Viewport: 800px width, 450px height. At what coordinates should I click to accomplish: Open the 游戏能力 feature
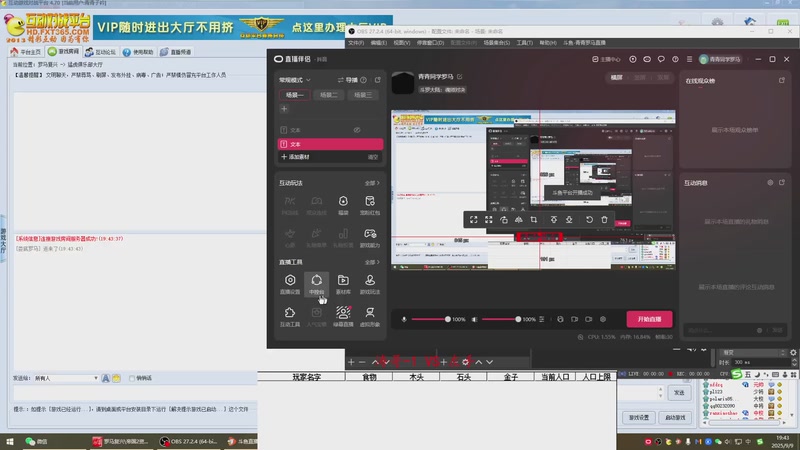369,238
